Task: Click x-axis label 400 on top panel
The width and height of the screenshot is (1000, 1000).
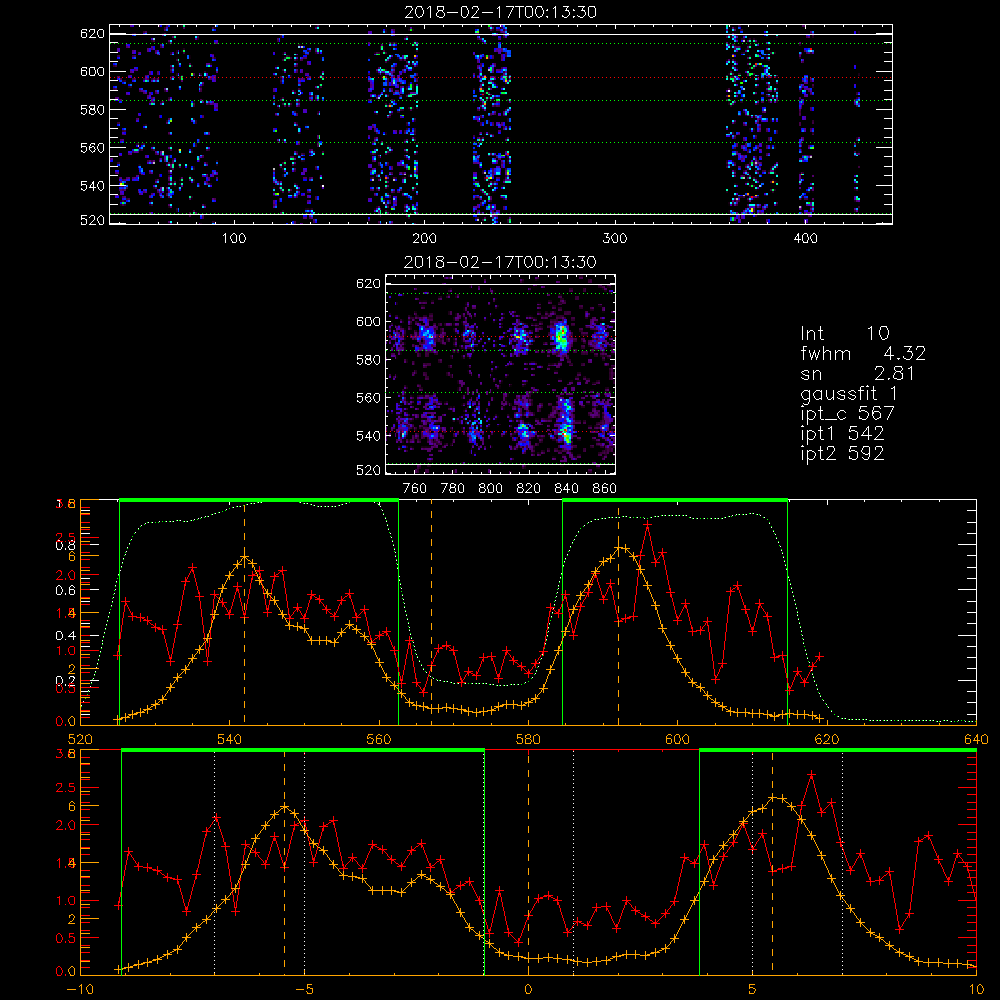Action: click(805, 239)
